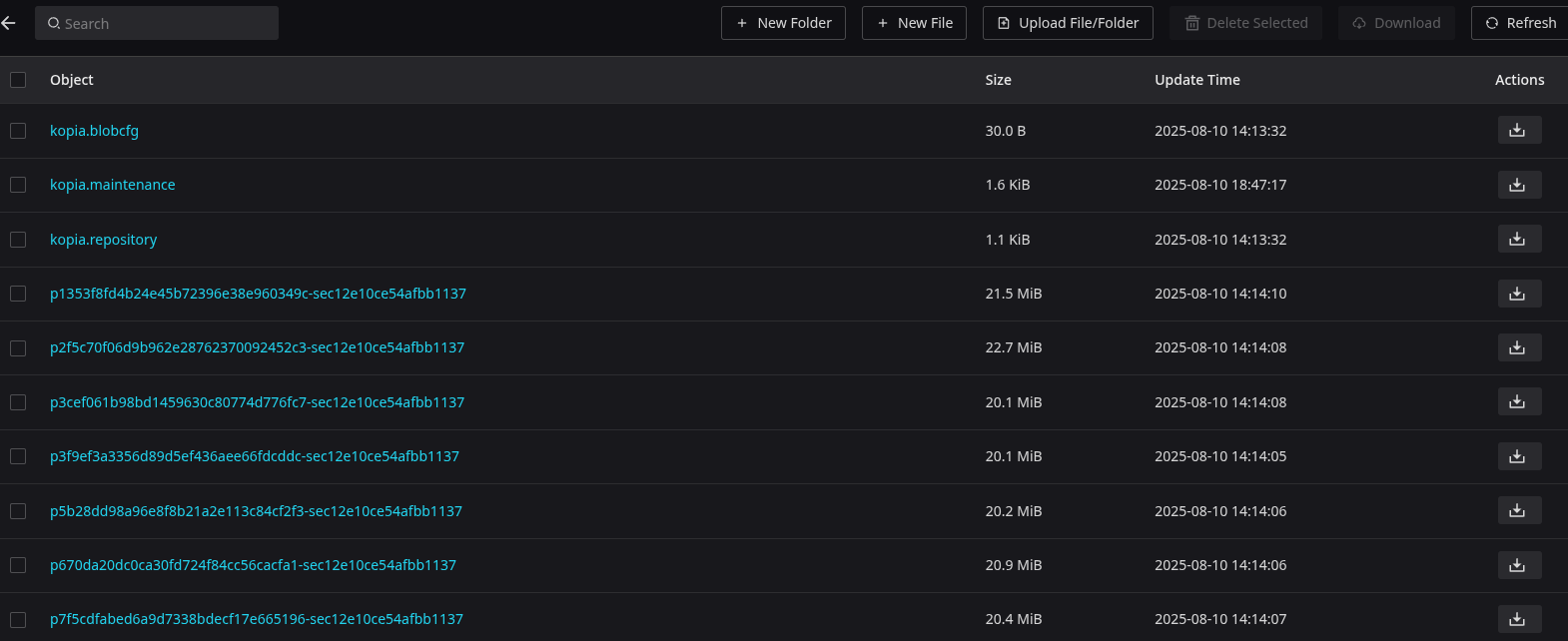Download the p2f5c70f06d9b962e object via action icon
Image resolution: width=1568 pixels, height=641 pixels.
coord(1519,347)
